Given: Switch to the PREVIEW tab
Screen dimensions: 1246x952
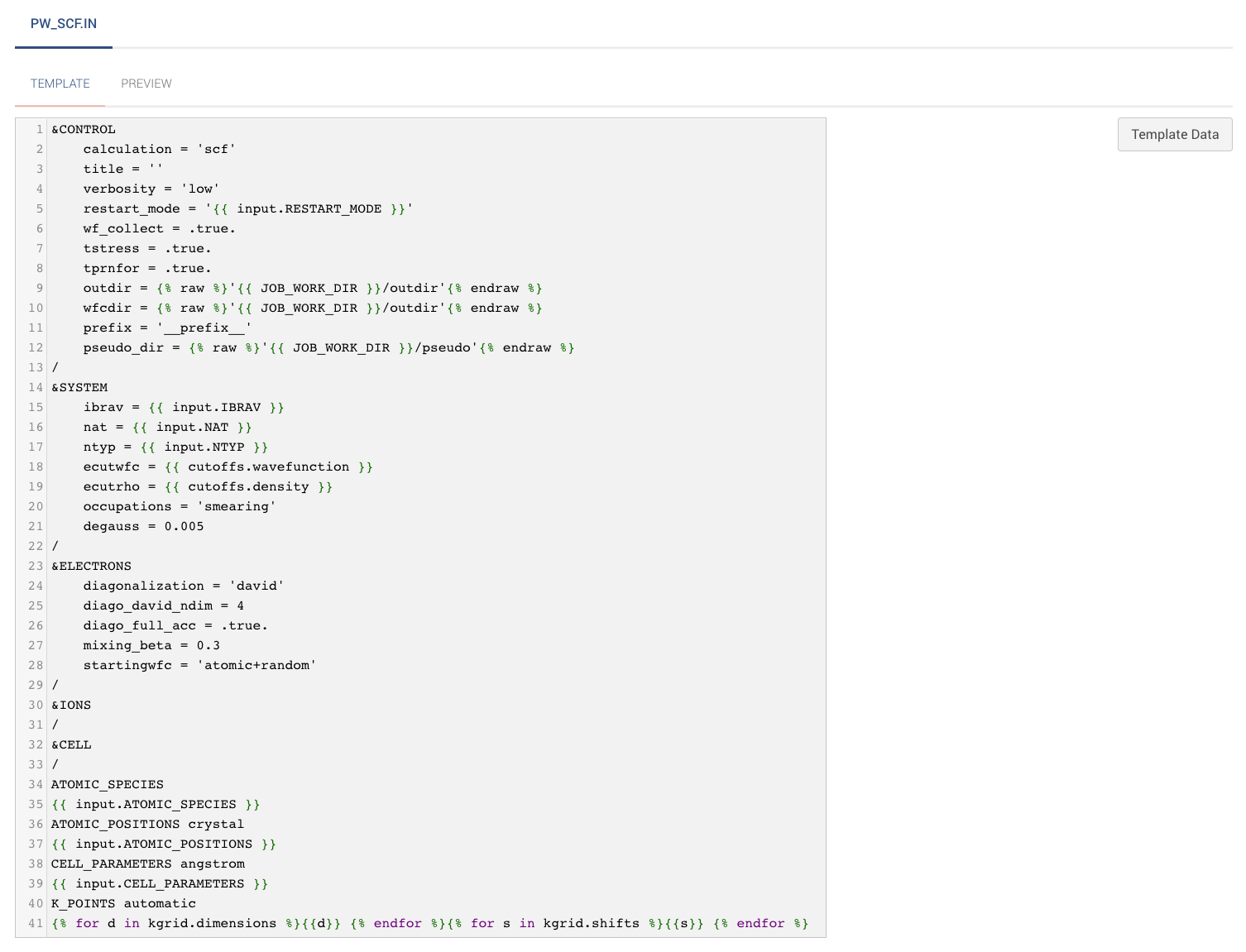Looking at the screenshot, I should point(146,83).
